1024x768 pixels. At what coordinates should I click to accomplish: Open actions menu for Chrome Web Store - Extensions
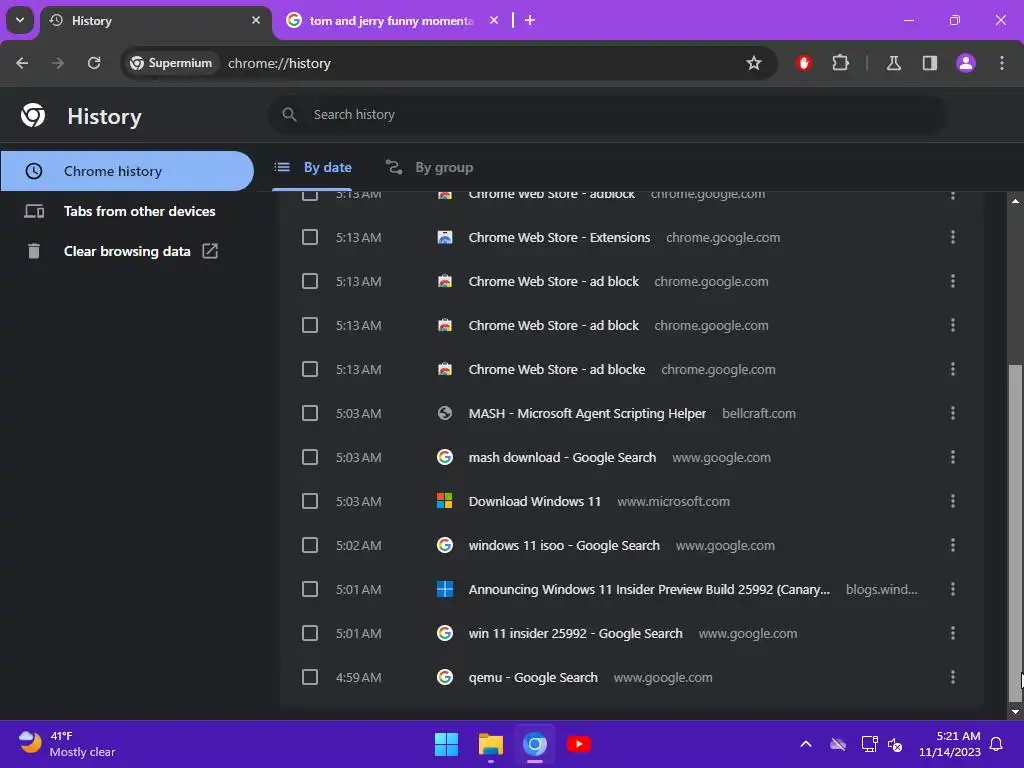953,237
